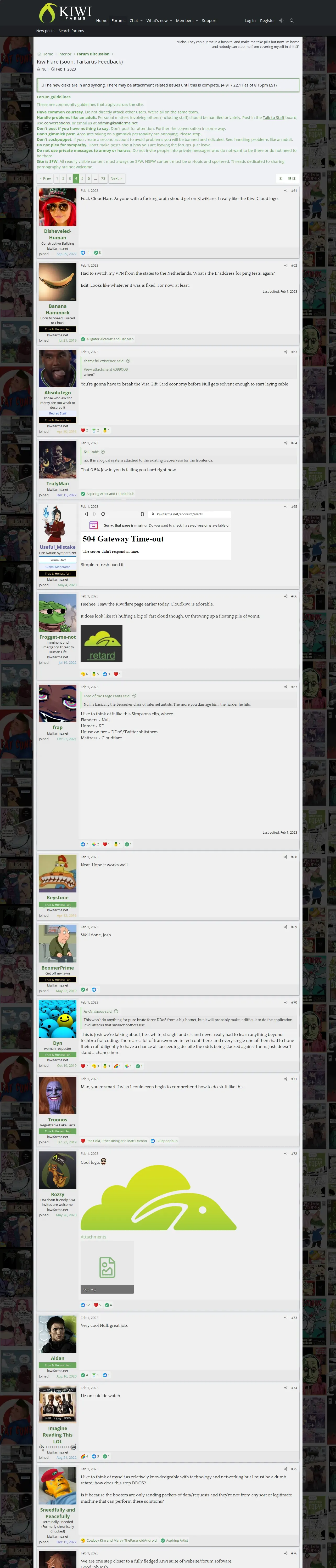The height and width of the screenshot is (1568, 336).
Task: Open the retard kiwi logo image in post #66
Action: point(101,643)
